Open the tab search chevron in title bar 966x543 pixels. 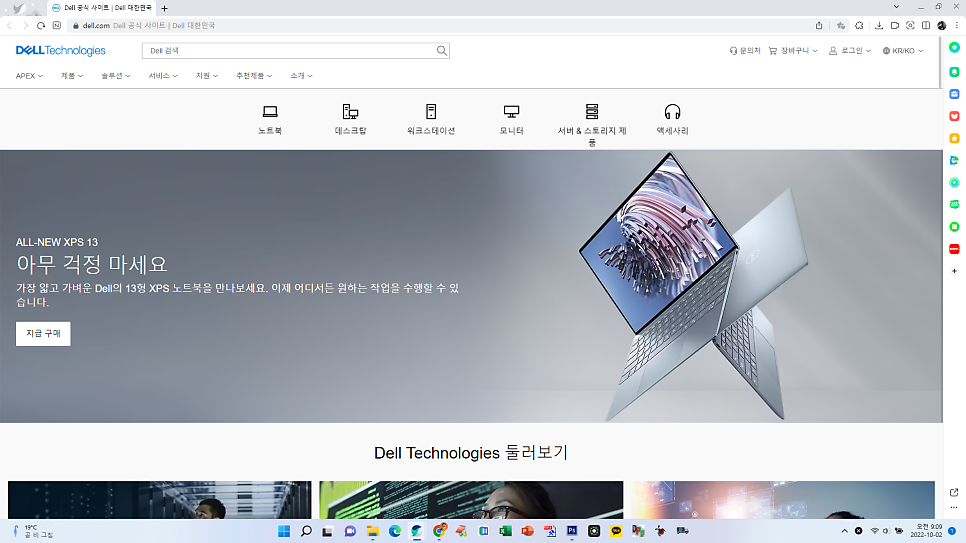(x=896, y=7)
